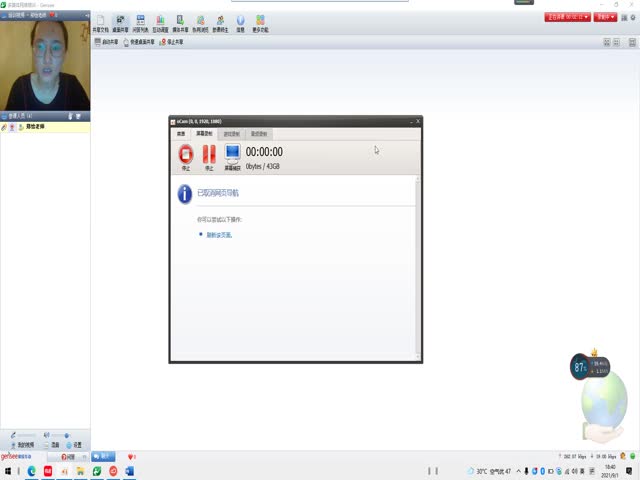Click the Settings (设置) button in bottom-left panel
Viewport: 640px width, 480px height.
[73, 444]
